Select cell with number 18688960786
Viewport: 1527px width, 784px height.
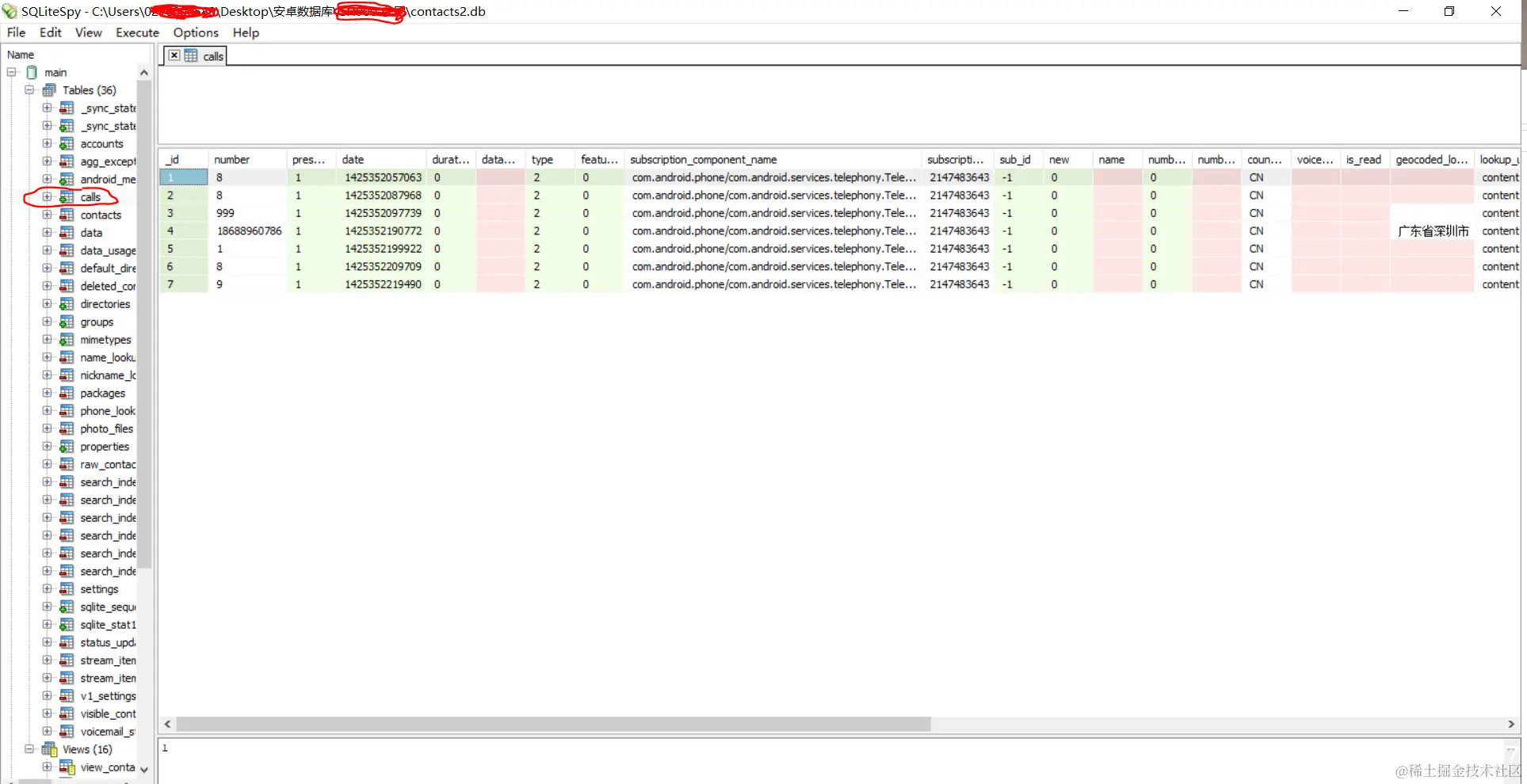(x=248, y=230)
